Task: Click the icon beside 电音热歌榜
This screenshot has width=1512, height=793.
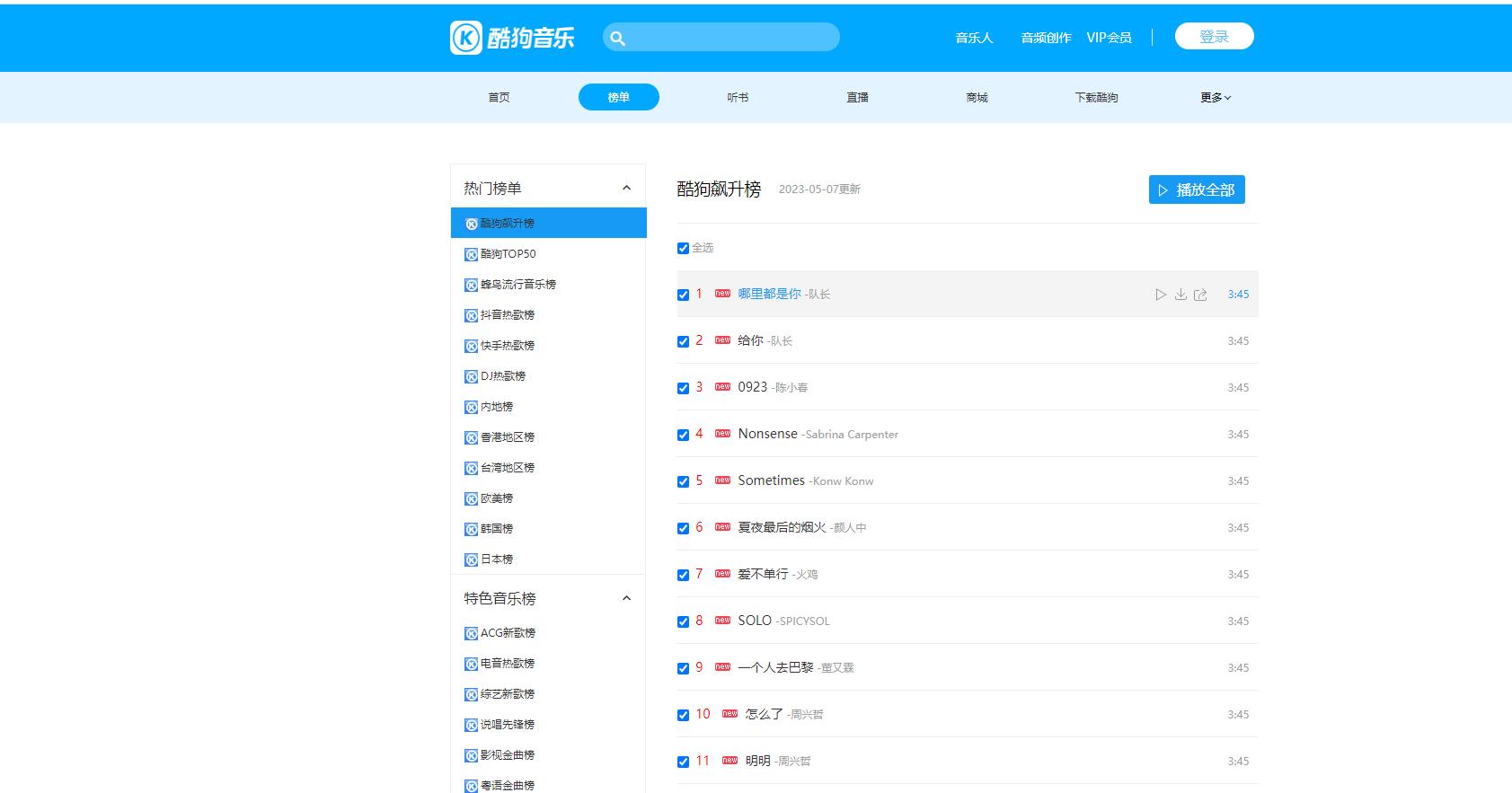Action: pyautogui.click(x=471, y=664)
